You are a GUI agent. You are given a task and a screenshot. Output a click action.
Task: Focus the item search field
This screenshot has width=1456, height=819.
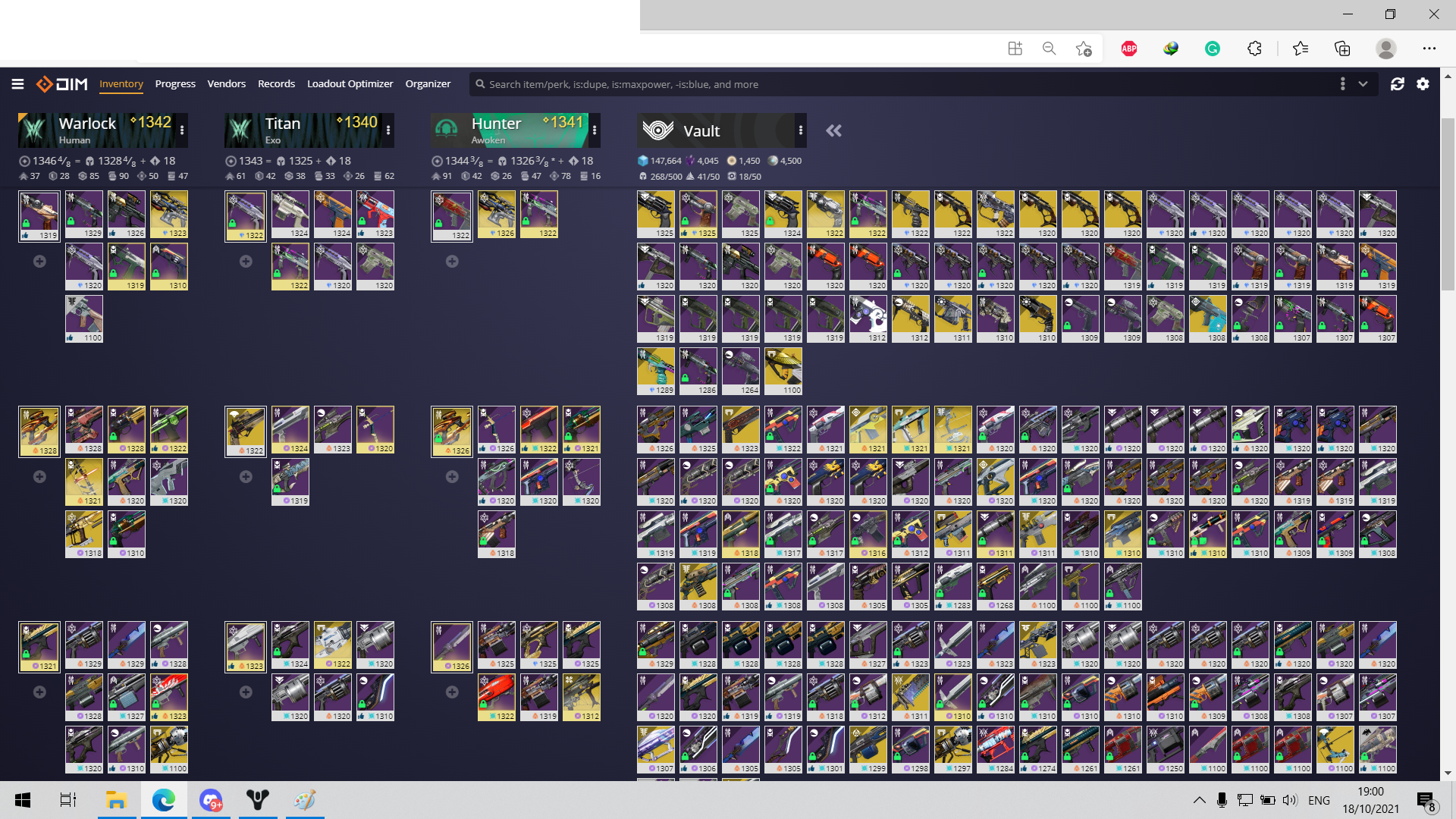click(x=902, y=84)
